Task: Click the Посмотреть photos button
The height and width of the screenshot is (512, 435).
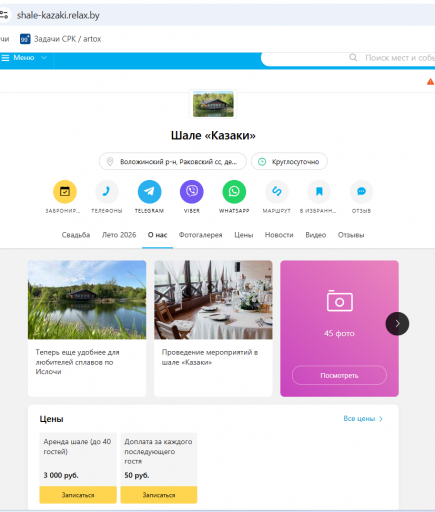Action: pos(339,375)
